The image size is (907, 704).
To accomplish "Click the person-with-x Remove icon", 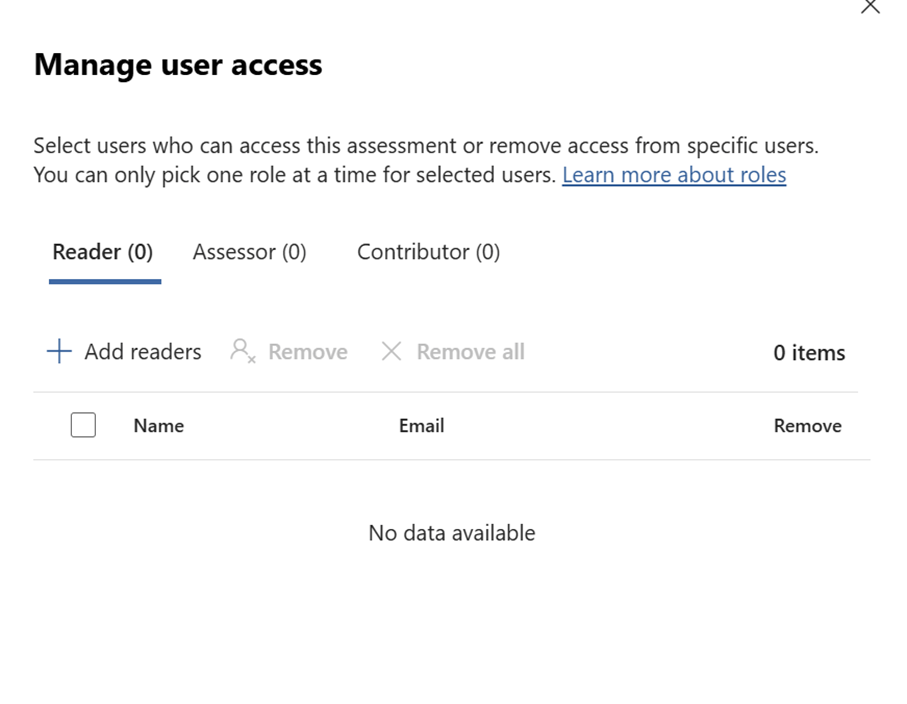I will tap(242, 351).
